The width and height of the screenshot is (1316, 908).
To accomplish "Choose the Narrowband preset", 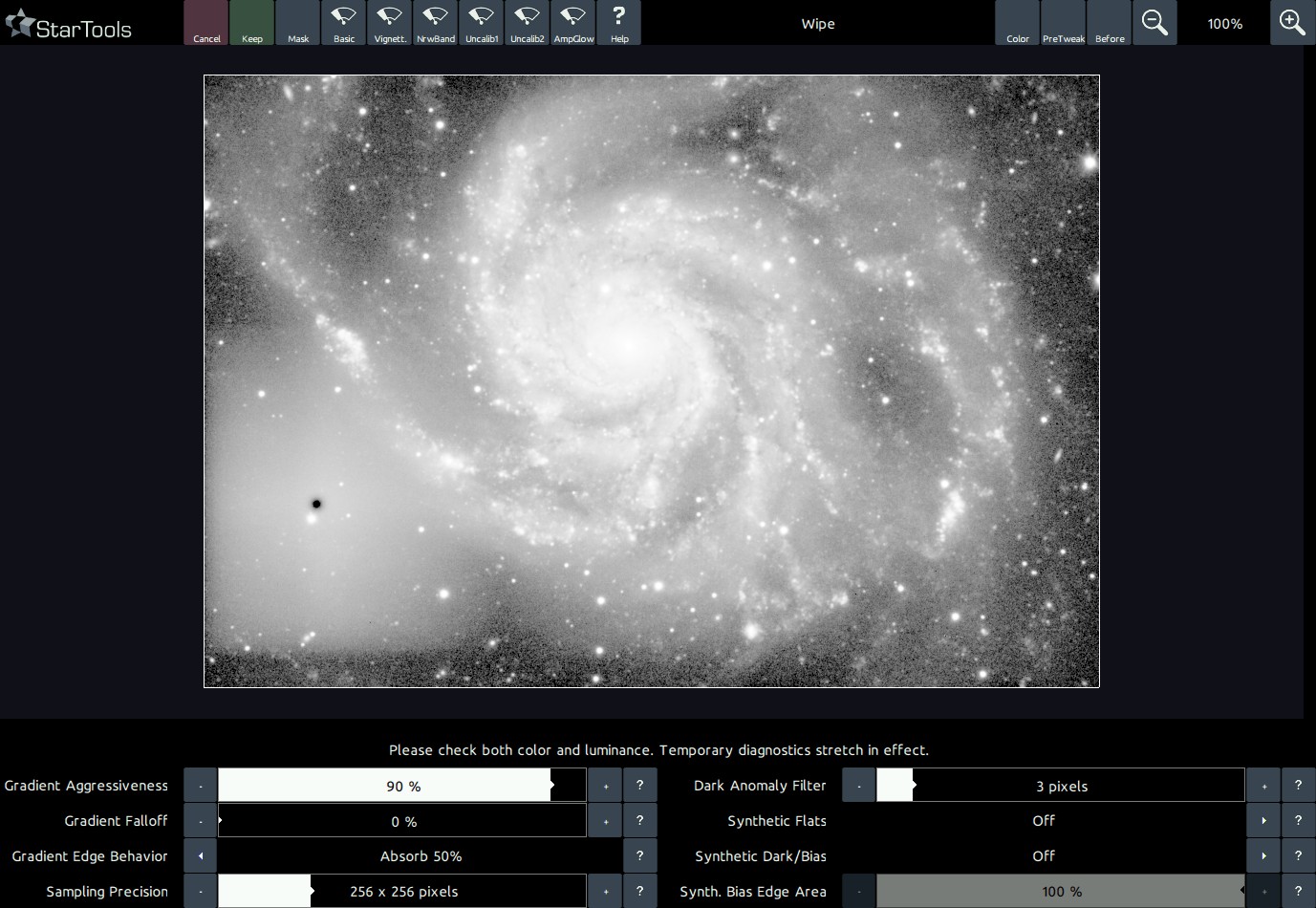I will click(436, 23).
